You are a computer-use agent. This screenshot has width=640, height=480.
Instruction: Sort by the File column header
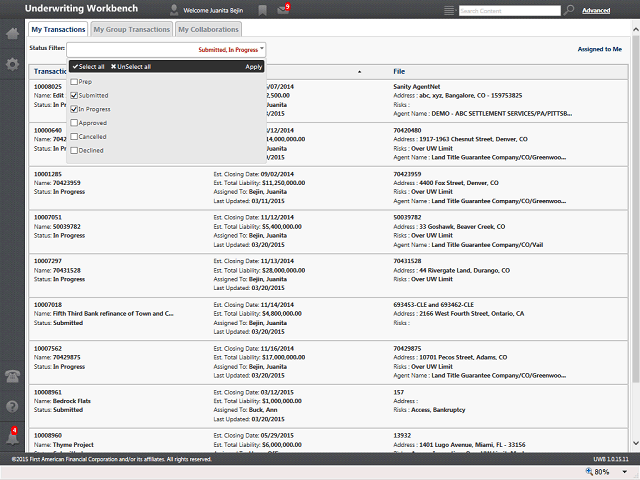point(399,71)
